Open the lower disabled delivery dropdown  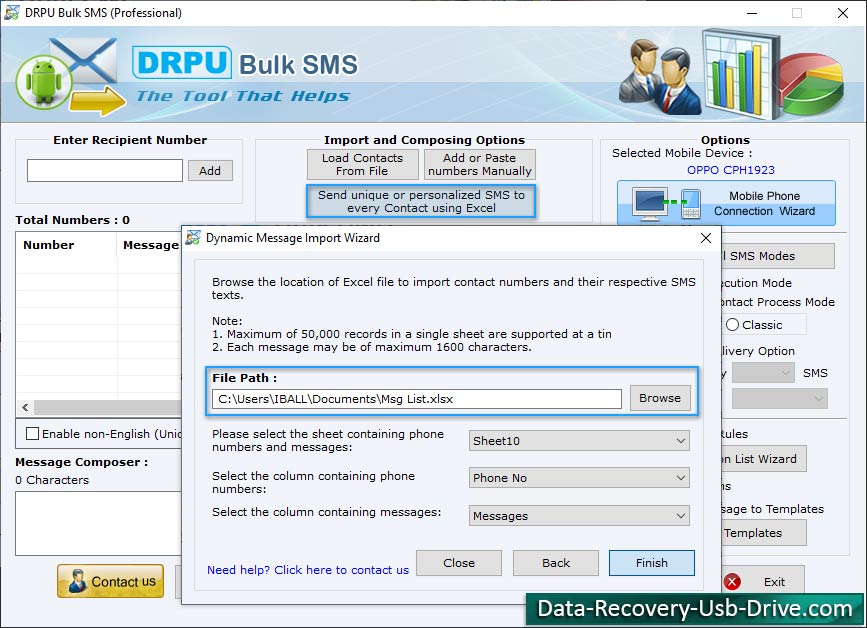pos(780,398)
